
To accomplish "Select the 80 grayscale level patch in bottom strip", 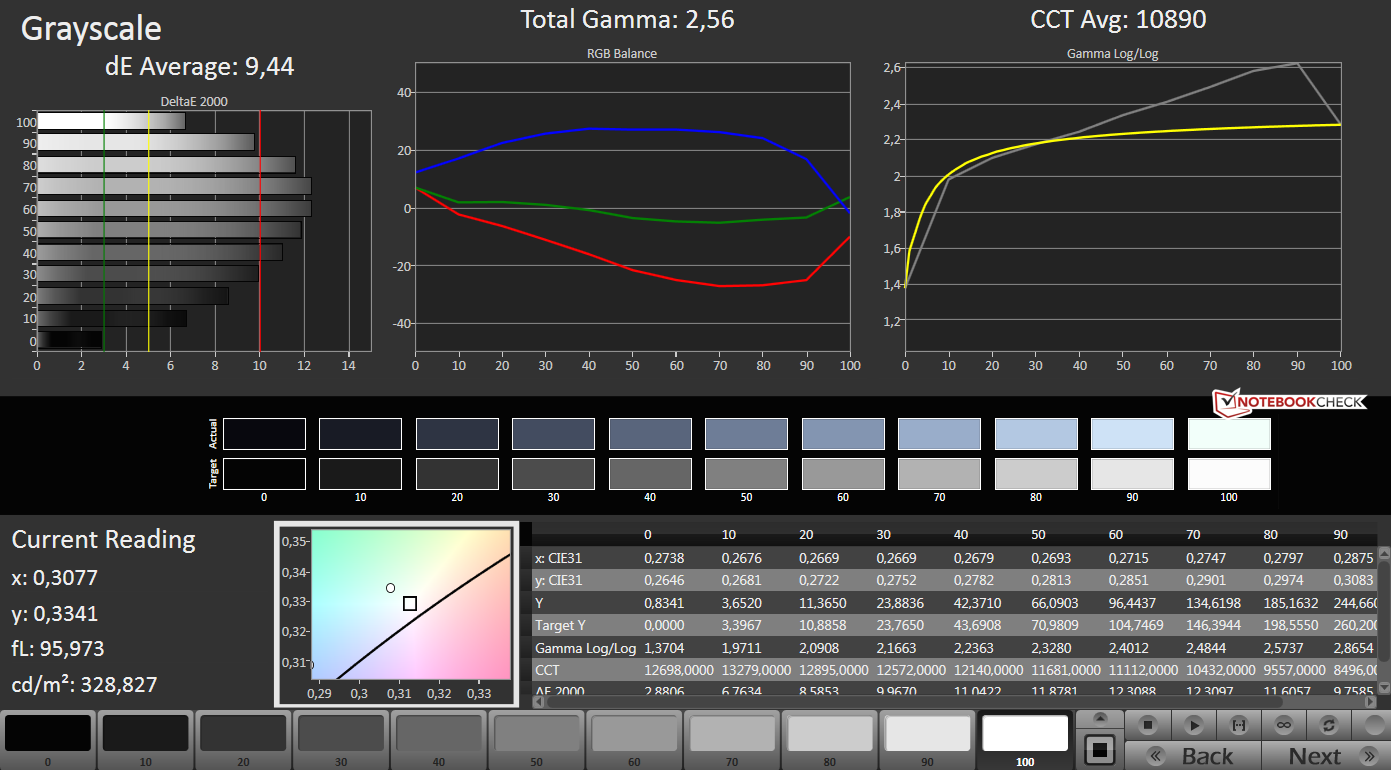I will (x=832, y=739).
